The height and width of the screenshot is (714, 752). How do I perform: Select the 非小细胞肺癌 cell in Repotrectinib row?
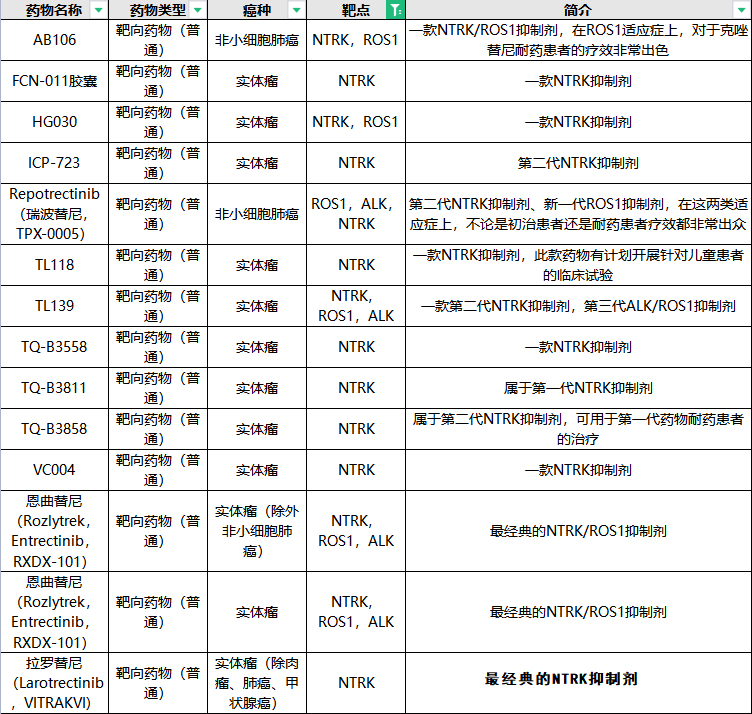click(x=257, y=214)
